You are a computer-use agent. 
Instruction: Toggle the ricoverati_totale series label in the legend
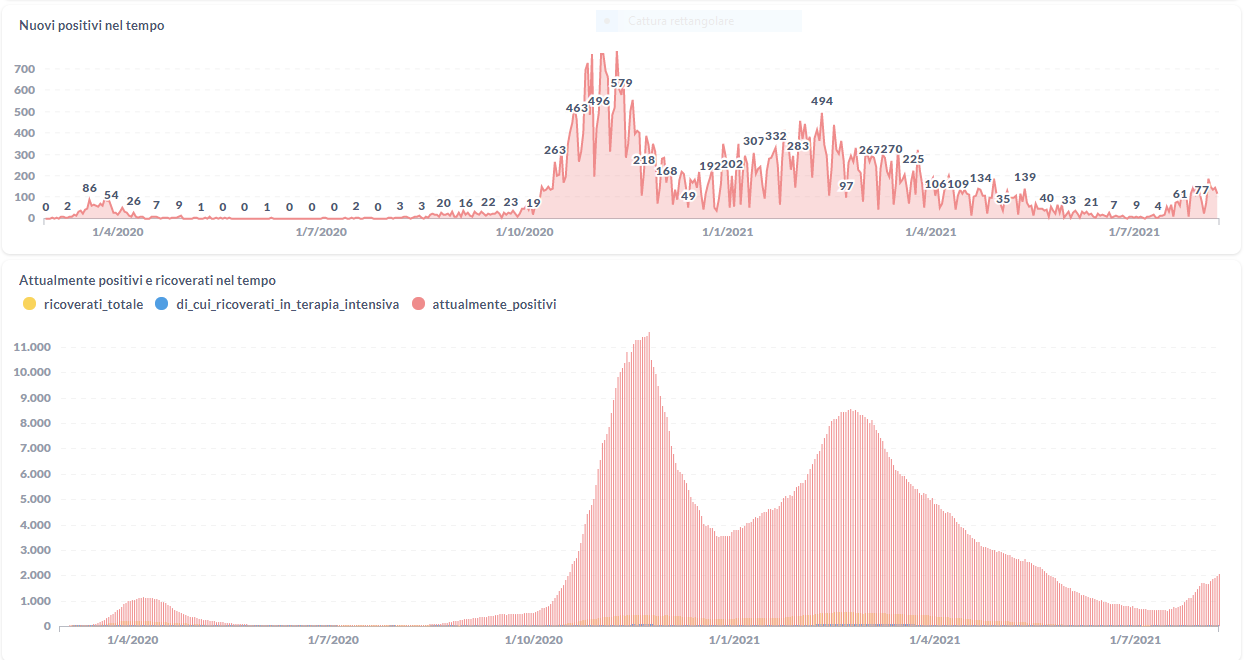93,304
